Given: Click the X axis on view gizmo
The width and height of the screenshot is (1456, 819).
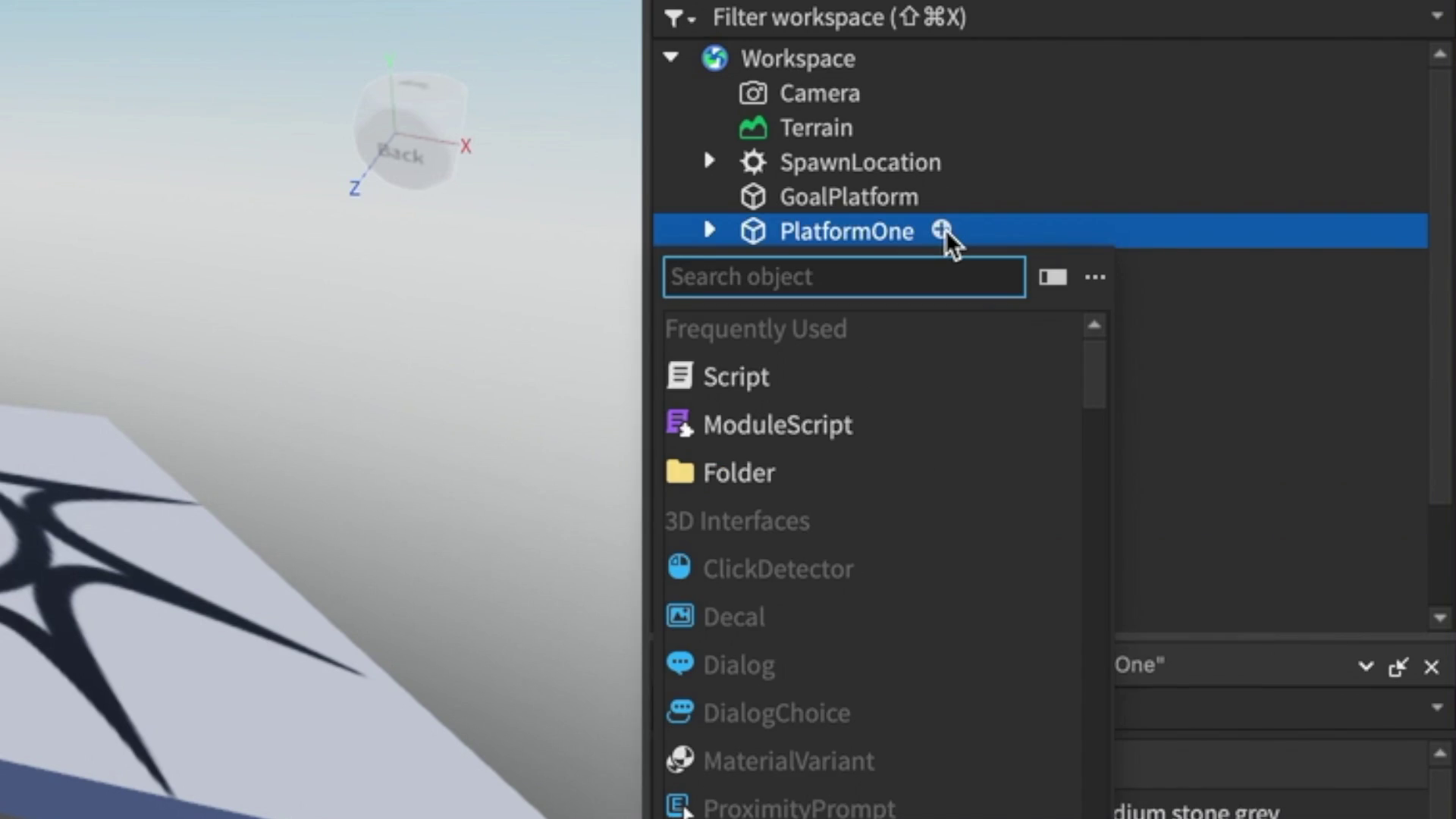Looking at the screenshot, I should click(x=466, y=146).
